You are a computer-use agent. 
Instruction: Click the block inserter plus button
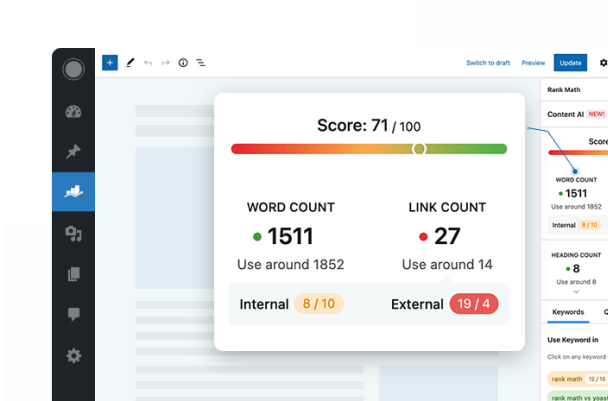click(110, 63)
